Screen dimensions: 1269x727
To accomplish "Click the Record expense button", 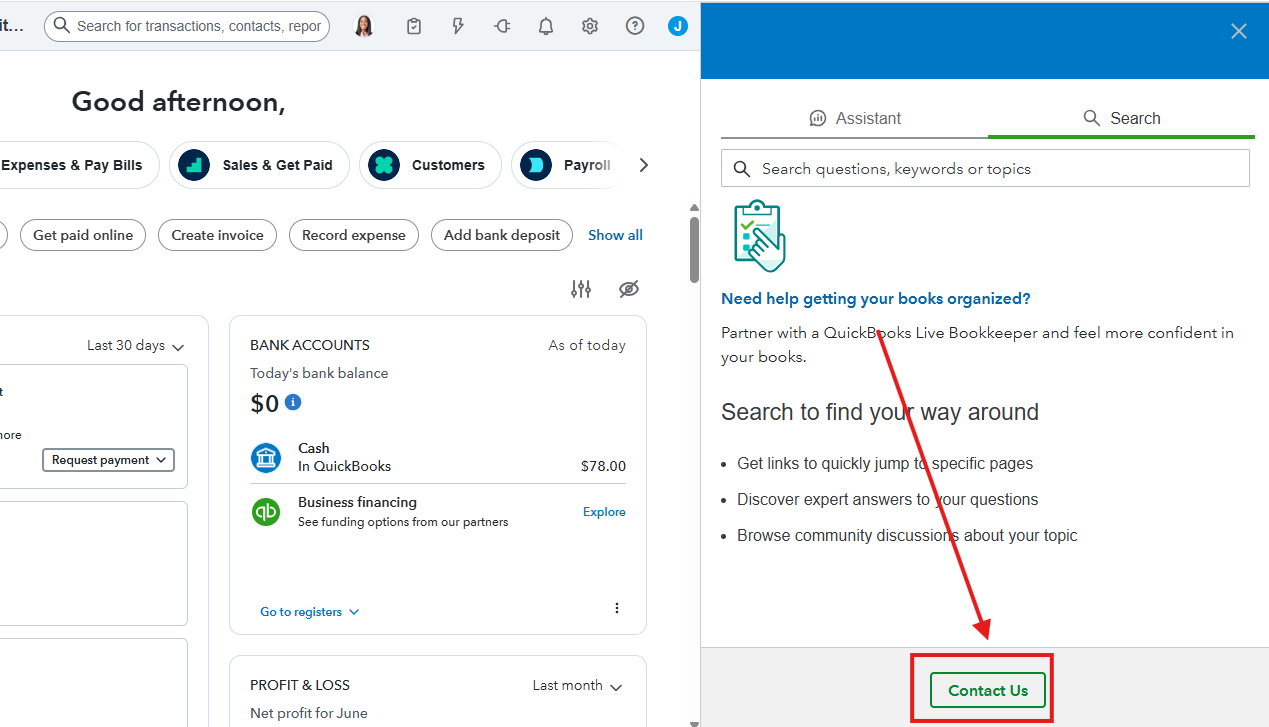I will pyautogui.click(x=354, y=235).
